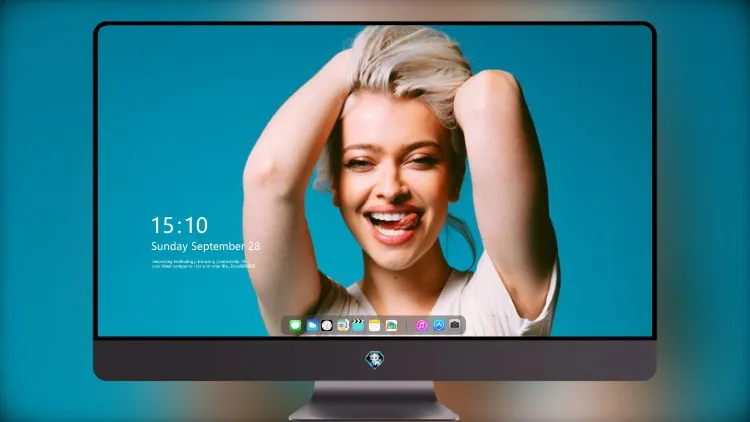The image size is (750, 422).
Task: Open the Camera app in dock
Action: (x=455, y=325)
